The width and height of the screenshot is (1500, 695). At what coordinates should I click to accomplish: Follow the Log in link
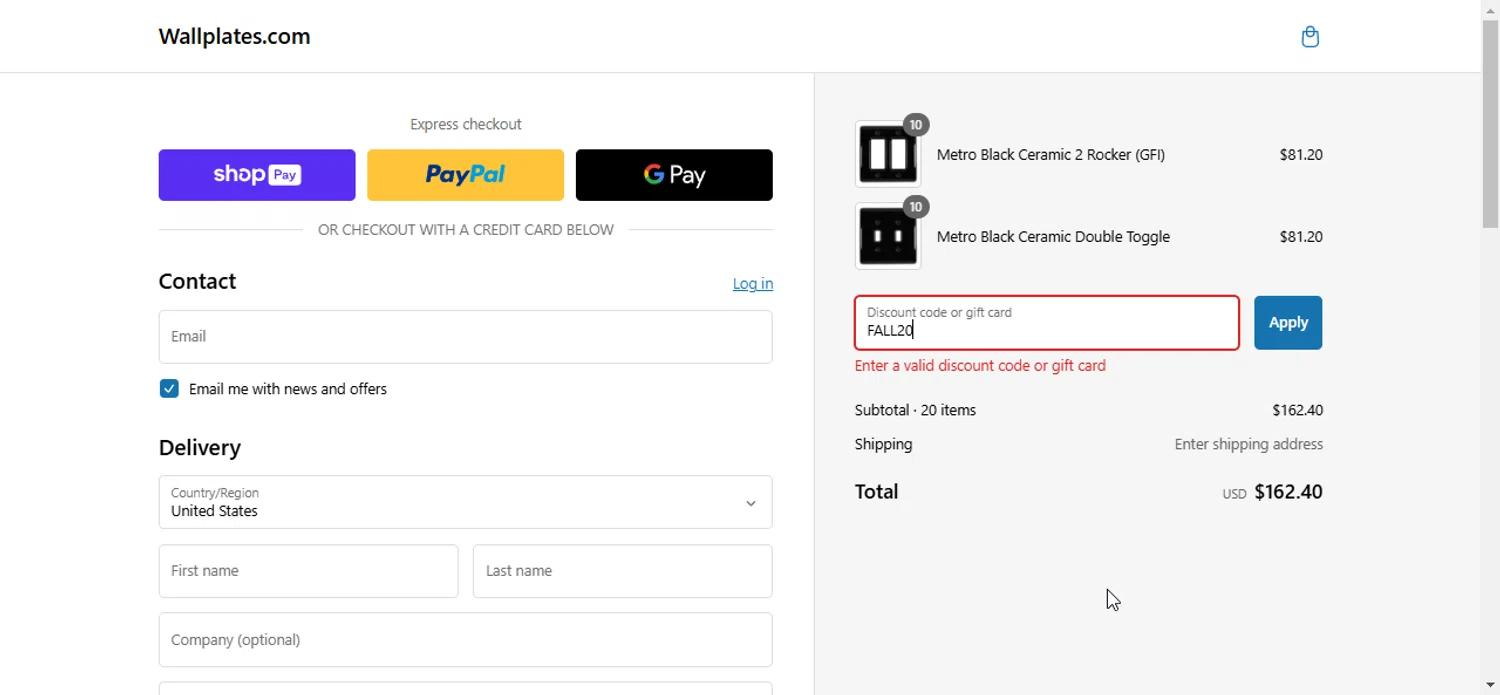pyautogui.click(x=753, y=284)
